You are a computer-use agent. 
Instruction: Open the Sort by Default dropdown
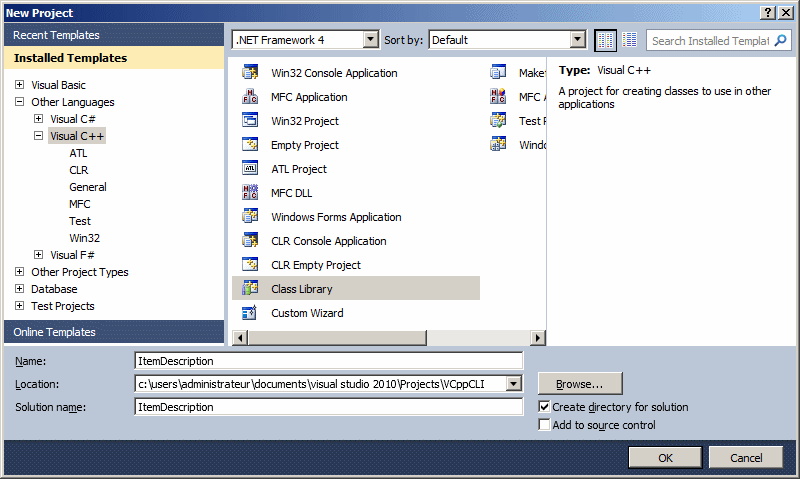point(578,40)
